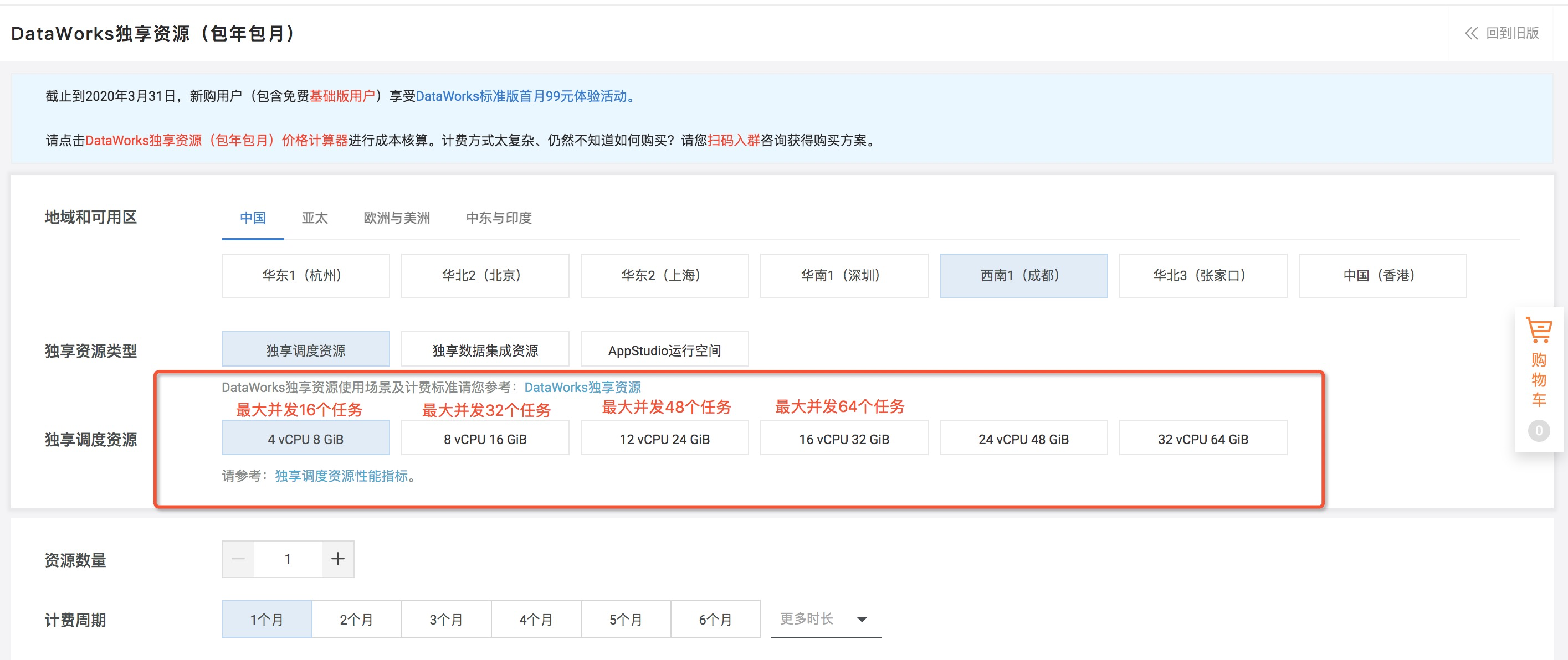Choose the 32 vCPU 64 GiB specification
This screenshot has width=1568, height=660.
point(1202,438)
